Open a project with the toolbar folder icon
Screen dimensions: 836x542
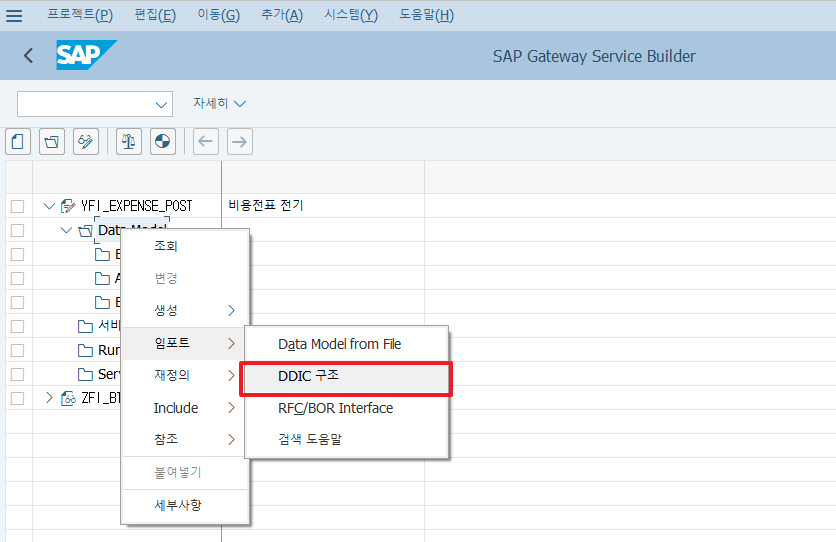click(x=52, y=142)
